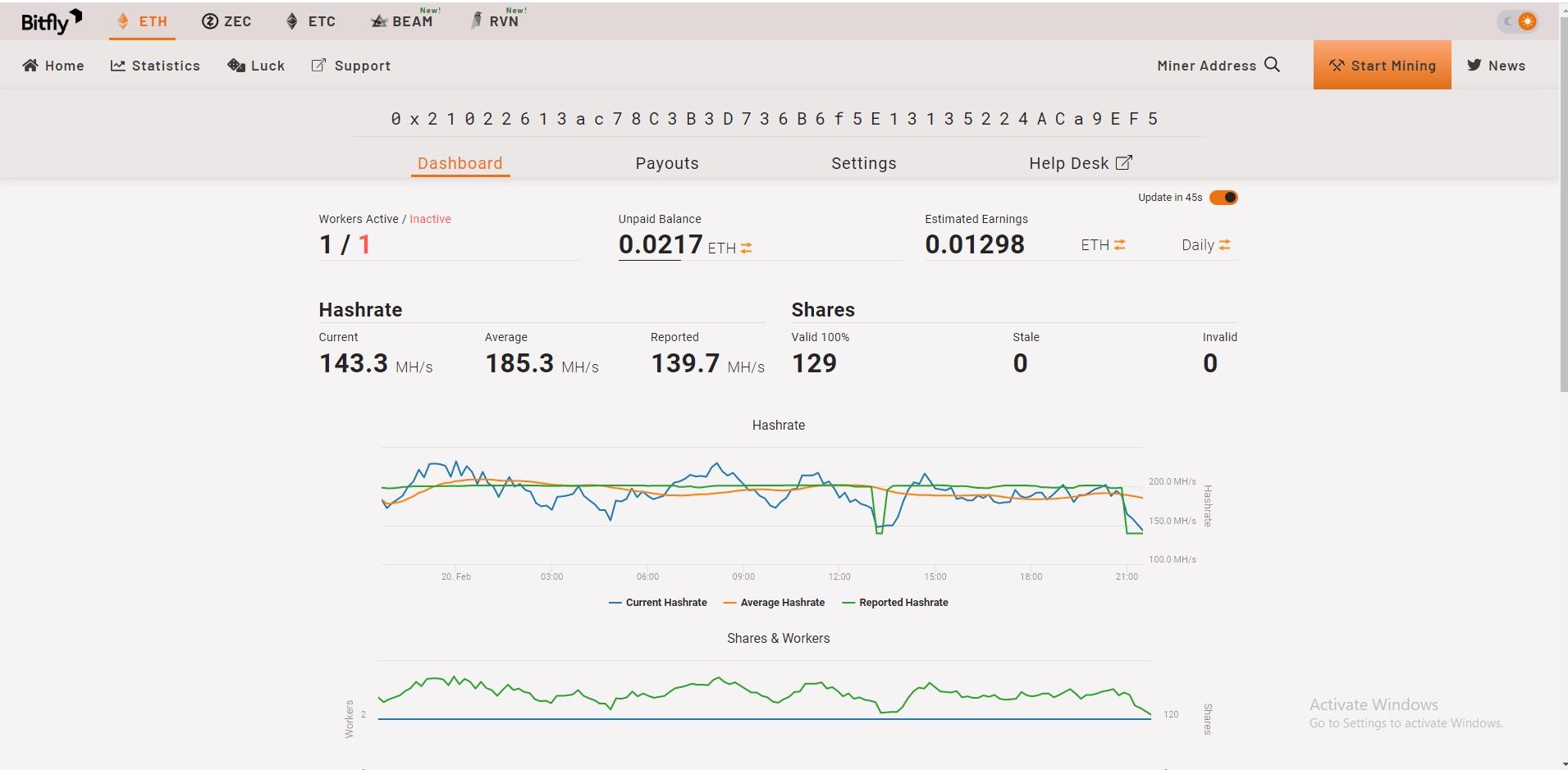Toggle Average Hashrate legend series
The height and width of the screenshot is (770, 1568).
tap(774, 603)
